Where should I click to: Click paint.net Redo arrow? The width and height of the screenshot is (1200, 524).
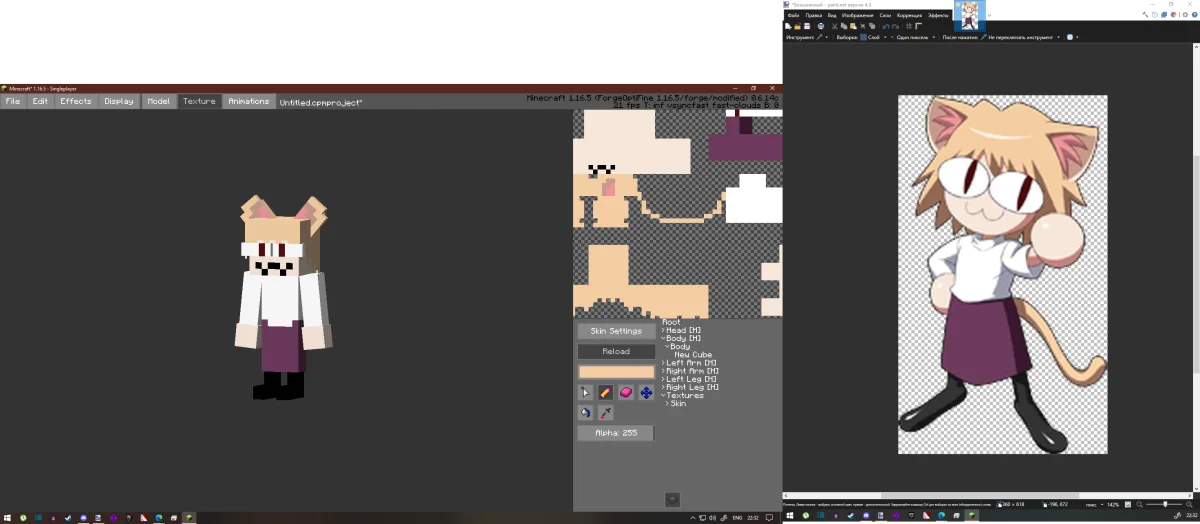point(895,26)
